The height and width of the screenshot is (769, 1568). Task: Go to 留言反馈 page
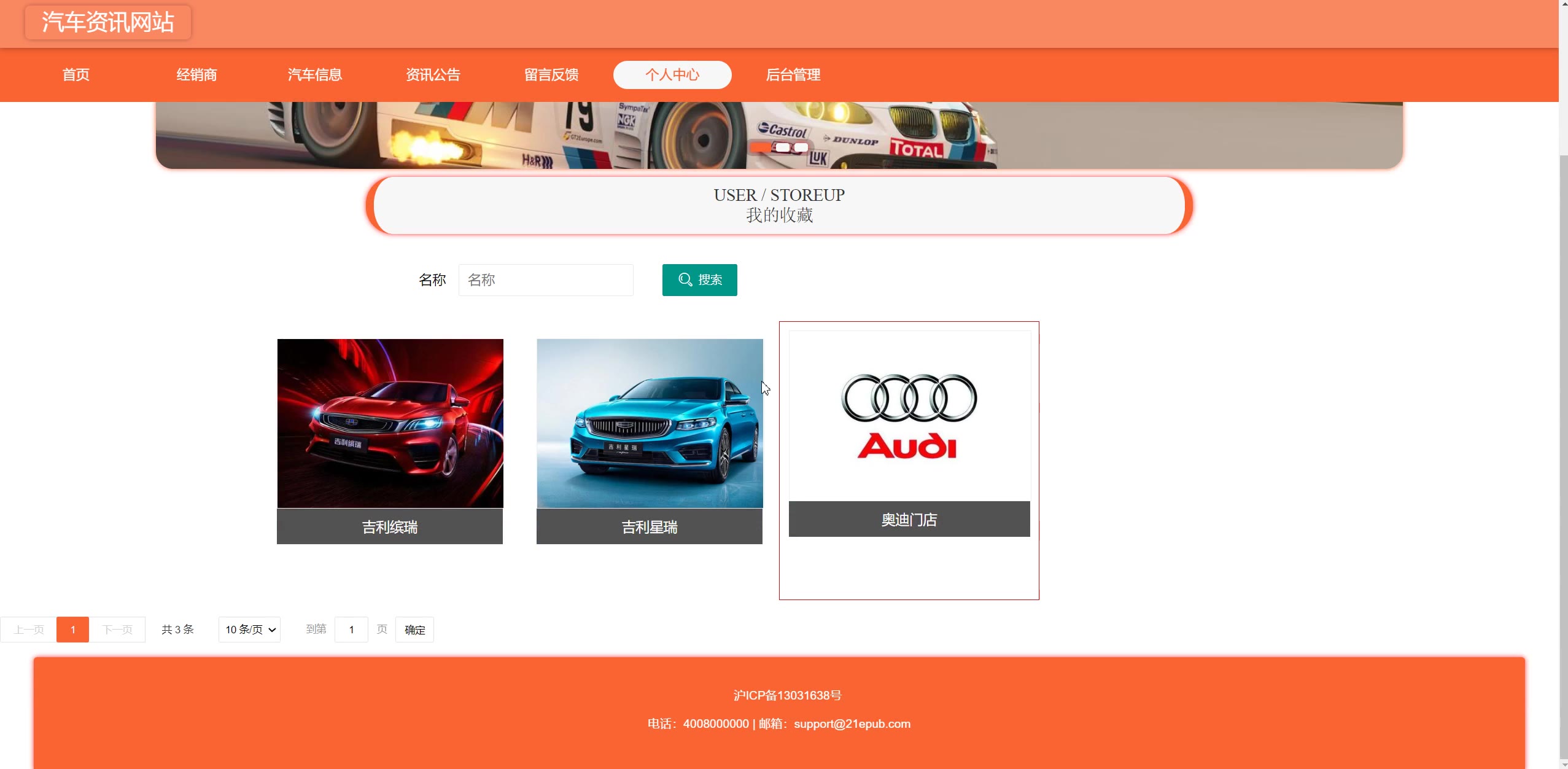[x=551, y=75]
